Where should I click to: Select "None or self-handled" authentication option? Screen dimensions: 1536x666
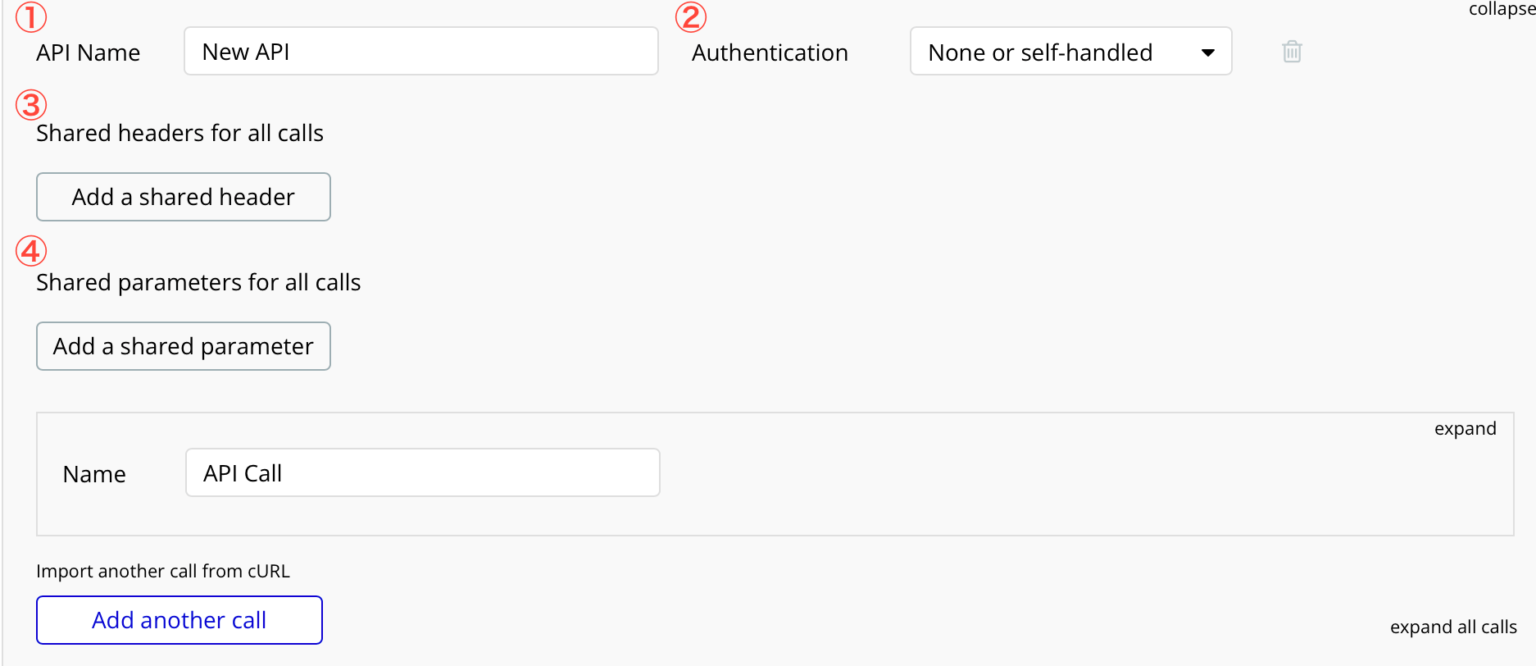[x=1040, y=51]
